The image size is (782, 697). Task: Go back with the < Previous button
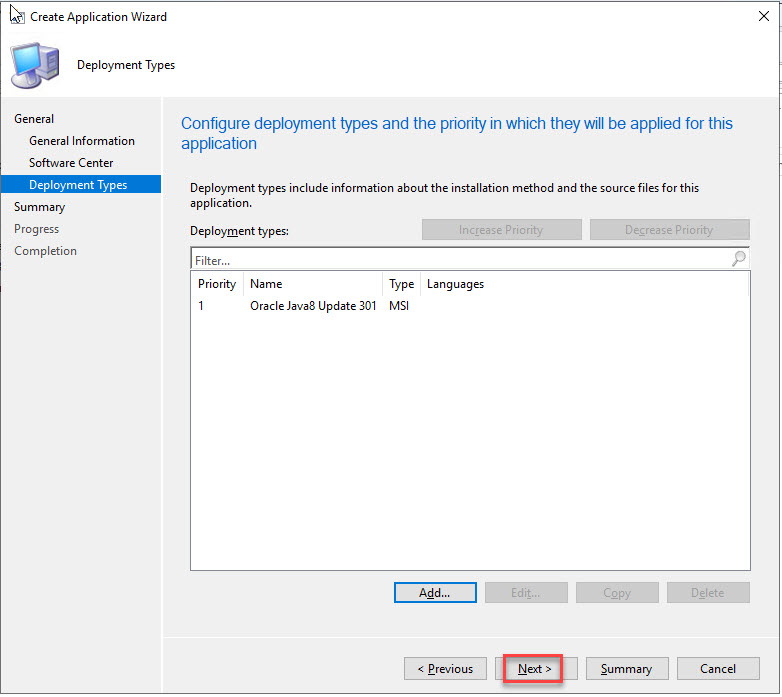click(445, 669)
